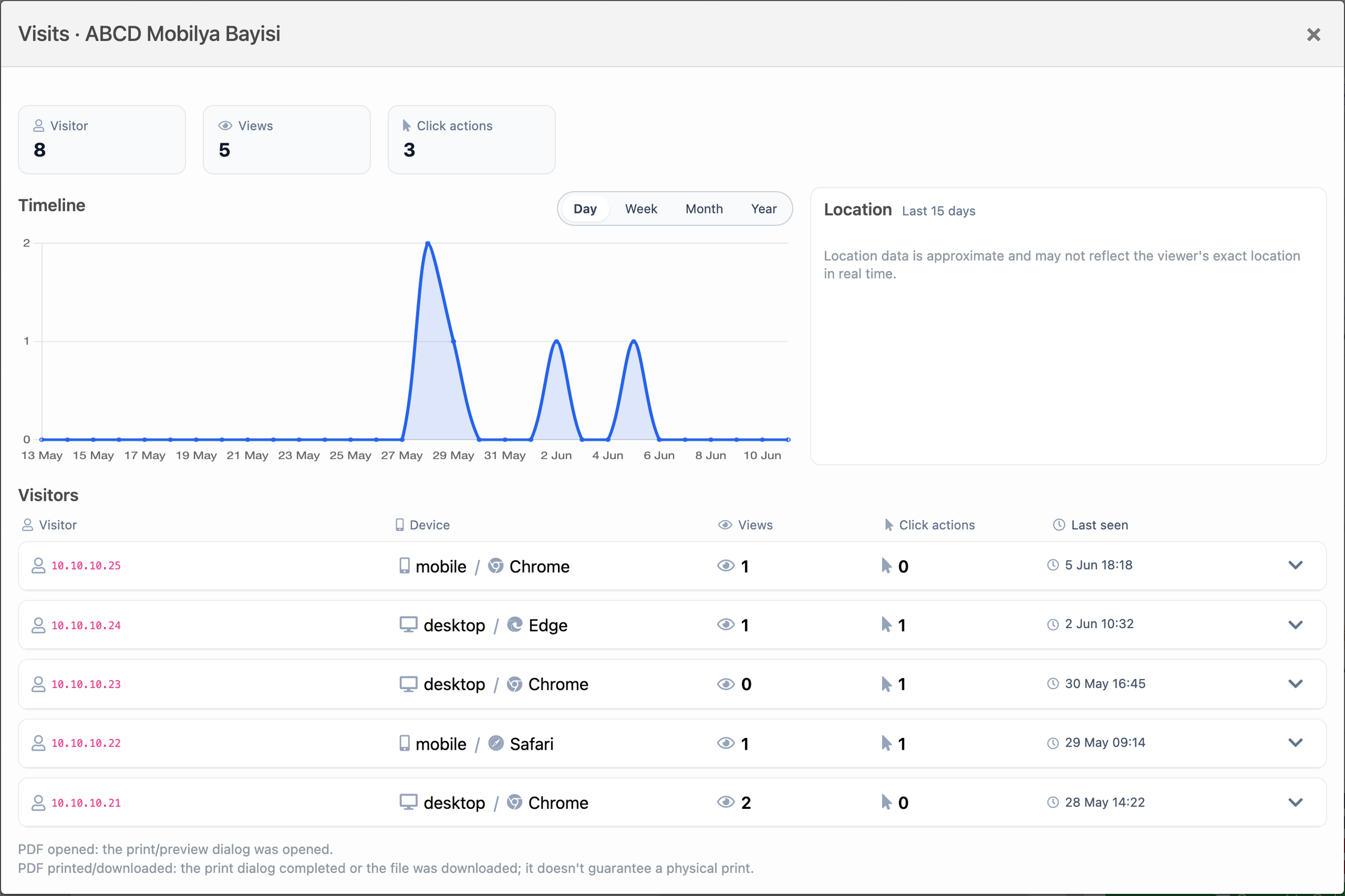Image resolution: width=1345 pixels, height=896 pixels.
Task: Click Chrome icon in 10.10.10.23 row
Action: (514, 684)
